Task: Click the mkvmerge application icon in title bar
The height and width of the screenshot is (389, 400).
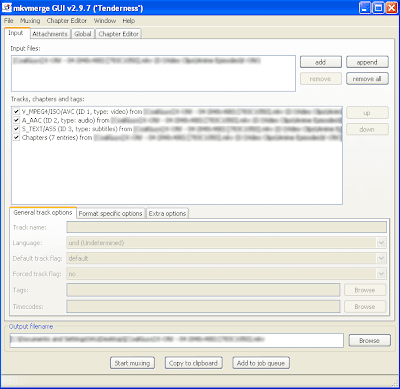Action: click(x=7, y=8)
